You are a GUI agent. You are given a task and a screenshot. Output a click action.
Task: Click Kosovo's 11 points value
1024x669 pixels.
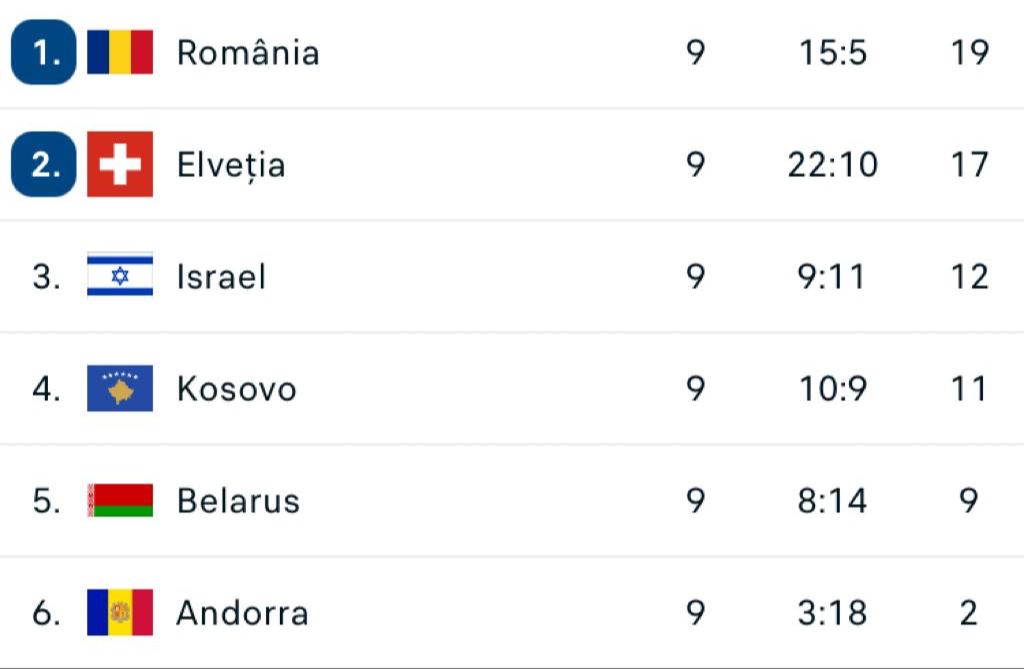[969, 388]
